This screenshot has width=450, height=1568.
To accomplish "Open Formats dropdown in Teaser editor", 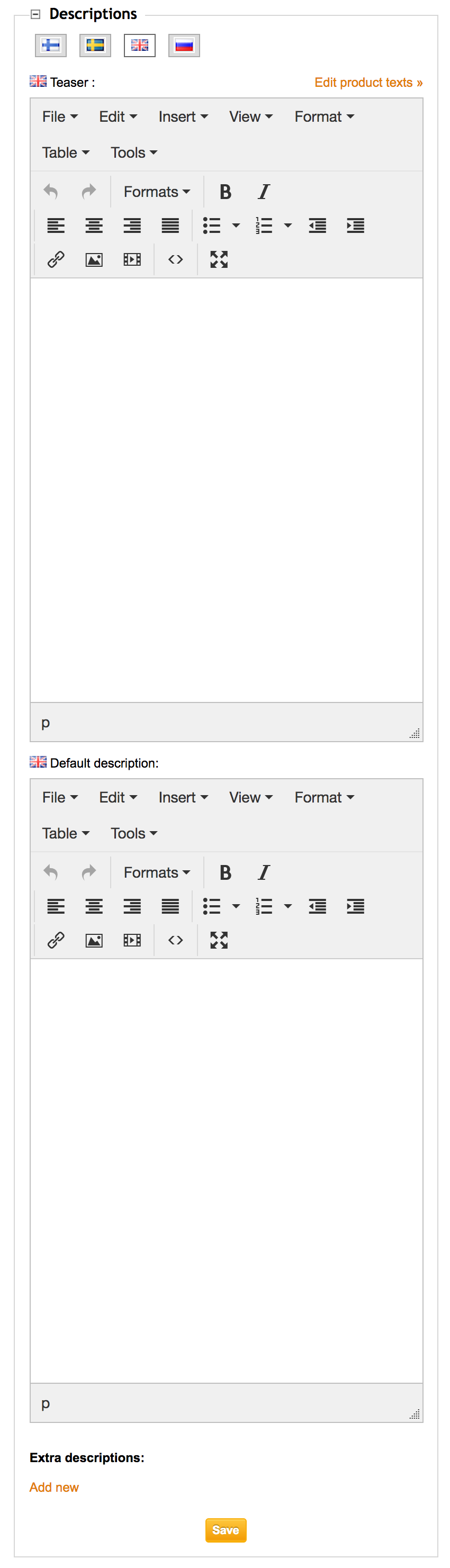I will click(x=157, y=192).
